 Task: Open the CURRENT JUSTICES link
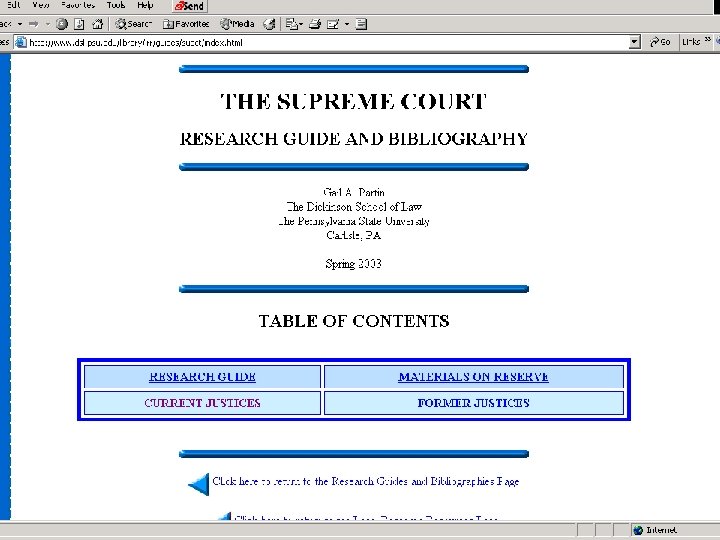point(202,403)
